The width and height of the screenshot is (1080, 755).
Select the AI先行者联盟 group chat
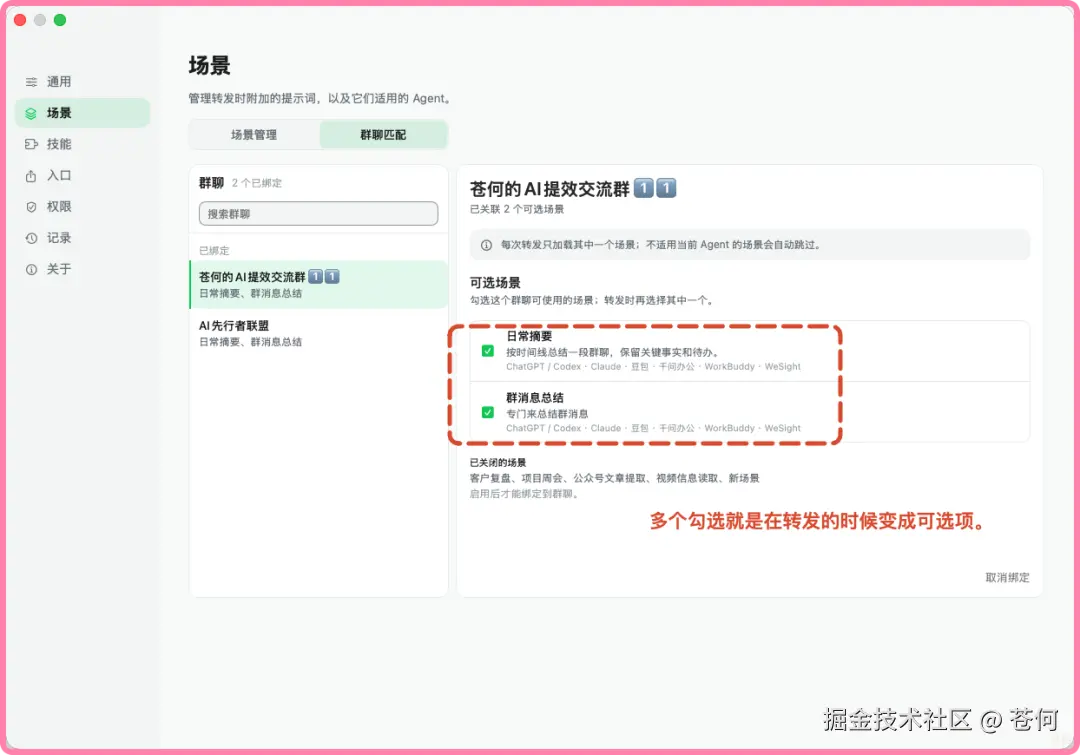[x=319, y=333]
